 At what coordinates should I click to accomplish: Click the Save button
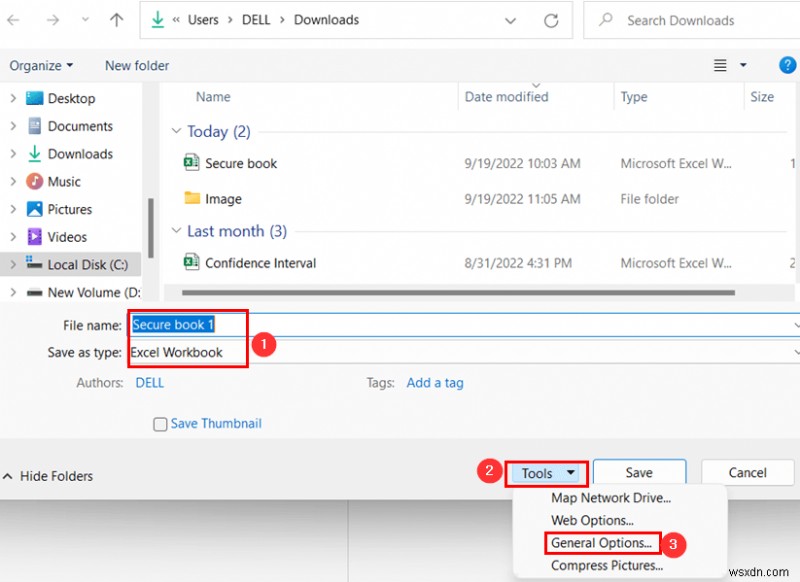pos(639,472)
